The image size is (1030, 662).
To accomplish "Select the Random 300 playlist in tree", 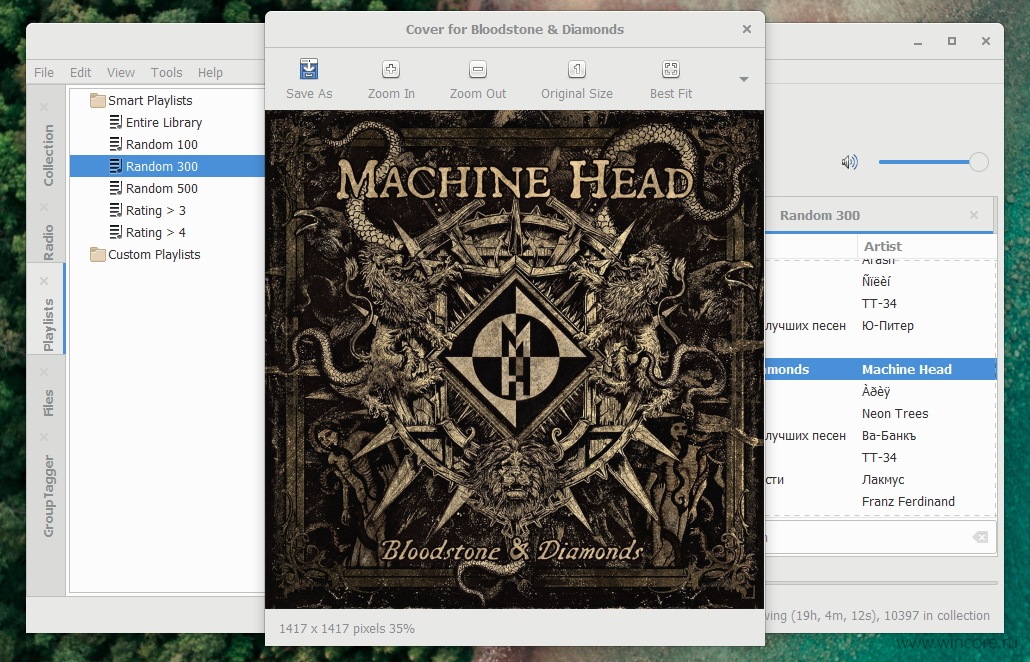I will coord(162,166).
